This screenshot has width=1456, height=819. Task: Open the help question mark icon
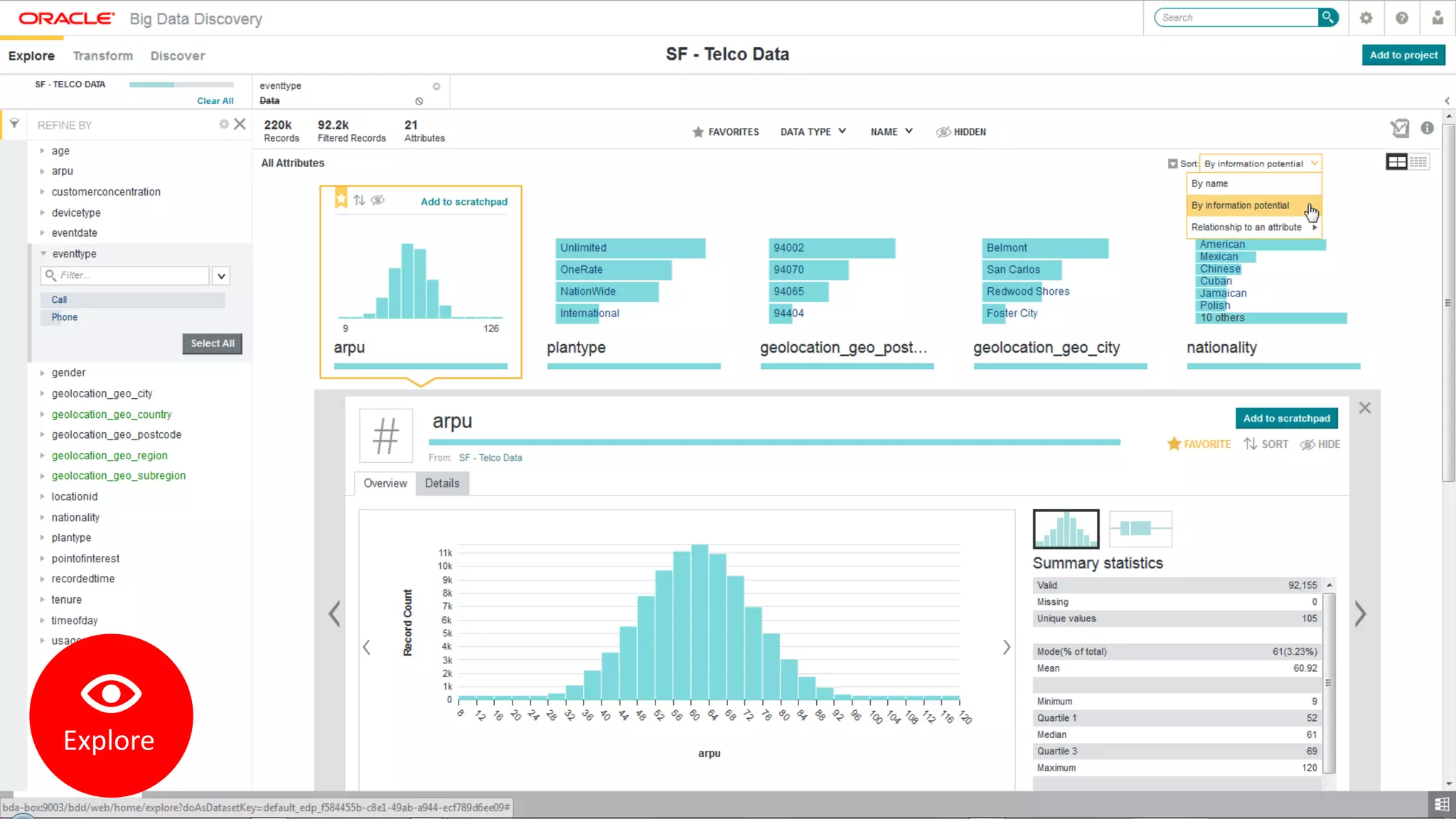tap(1401, 18)
